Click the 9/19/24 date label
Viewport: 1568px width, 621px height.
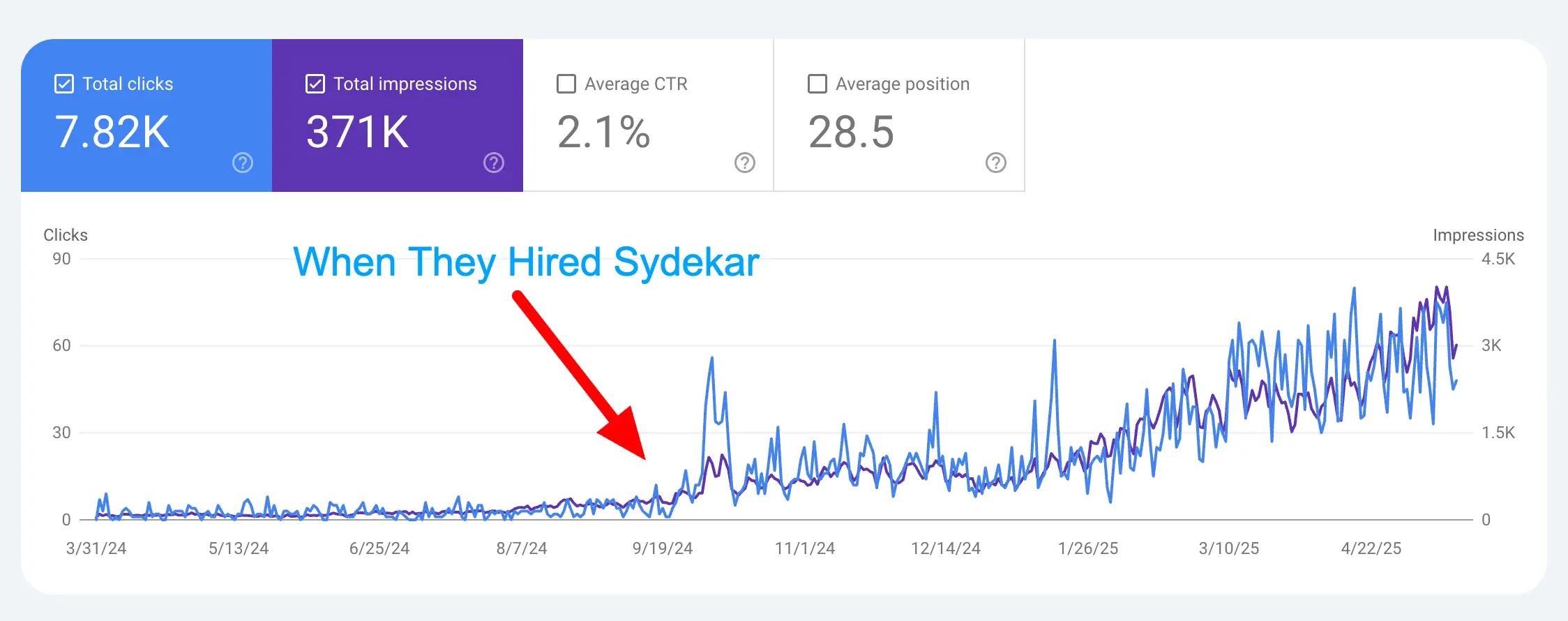[663, 548]
